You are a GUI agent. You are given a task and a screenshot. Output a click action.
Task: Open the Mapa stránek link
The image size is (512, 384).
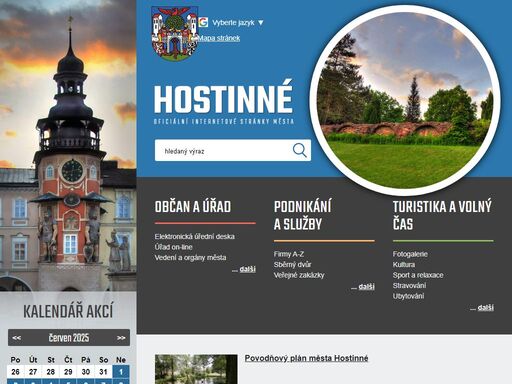pos(219,38)
